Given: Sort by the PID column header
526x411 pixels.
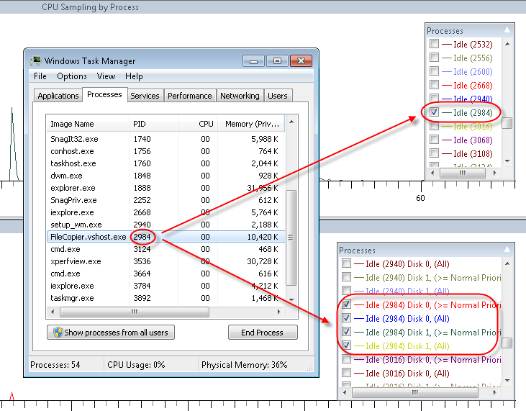Looking at the screenshot, I should tap(153, 124).
